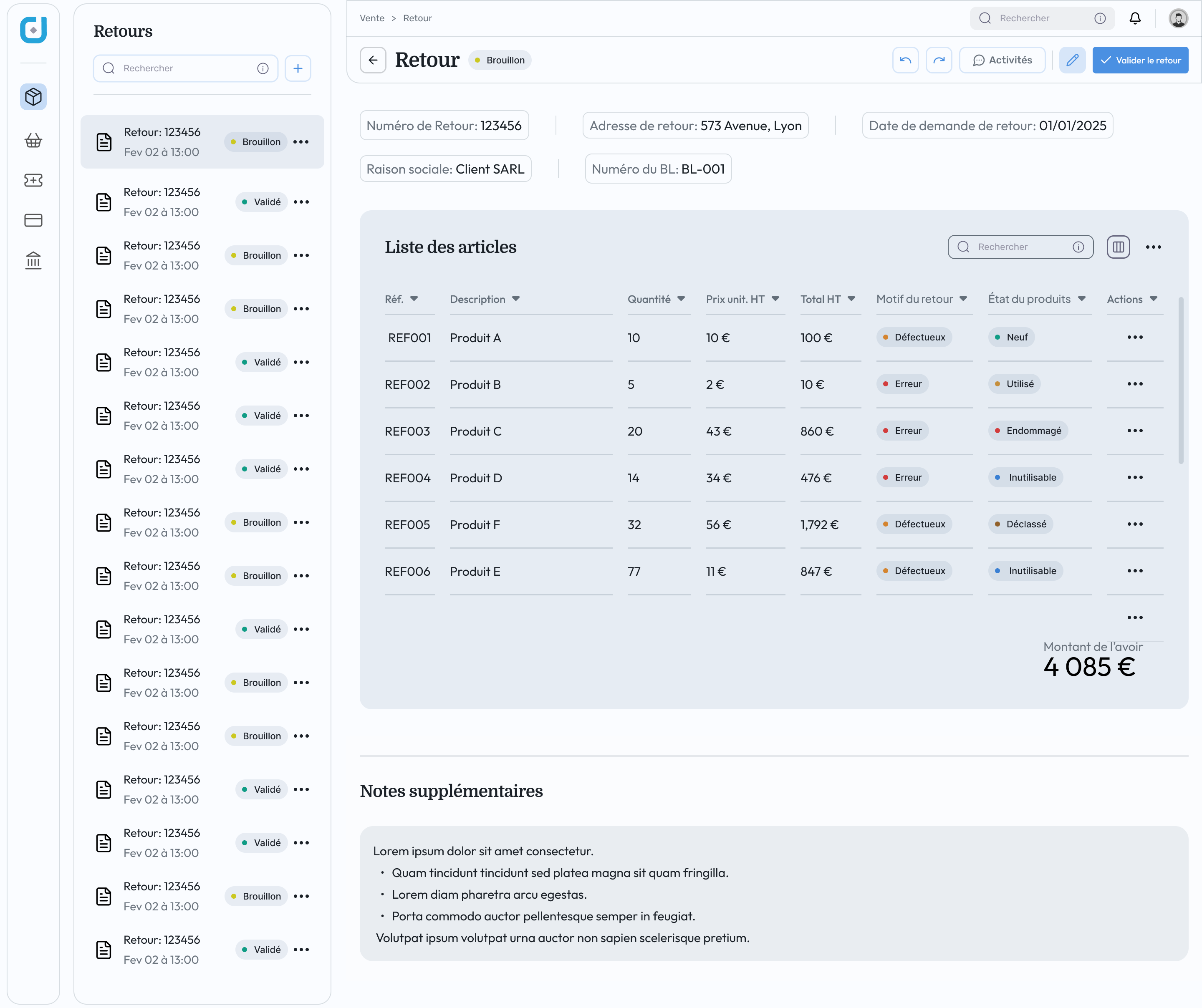Screen dimensions: 1202x1008
Task: Select the first Retour: 123456 Brouillon item
Action: pyautogui.click(x=202, y=142)
